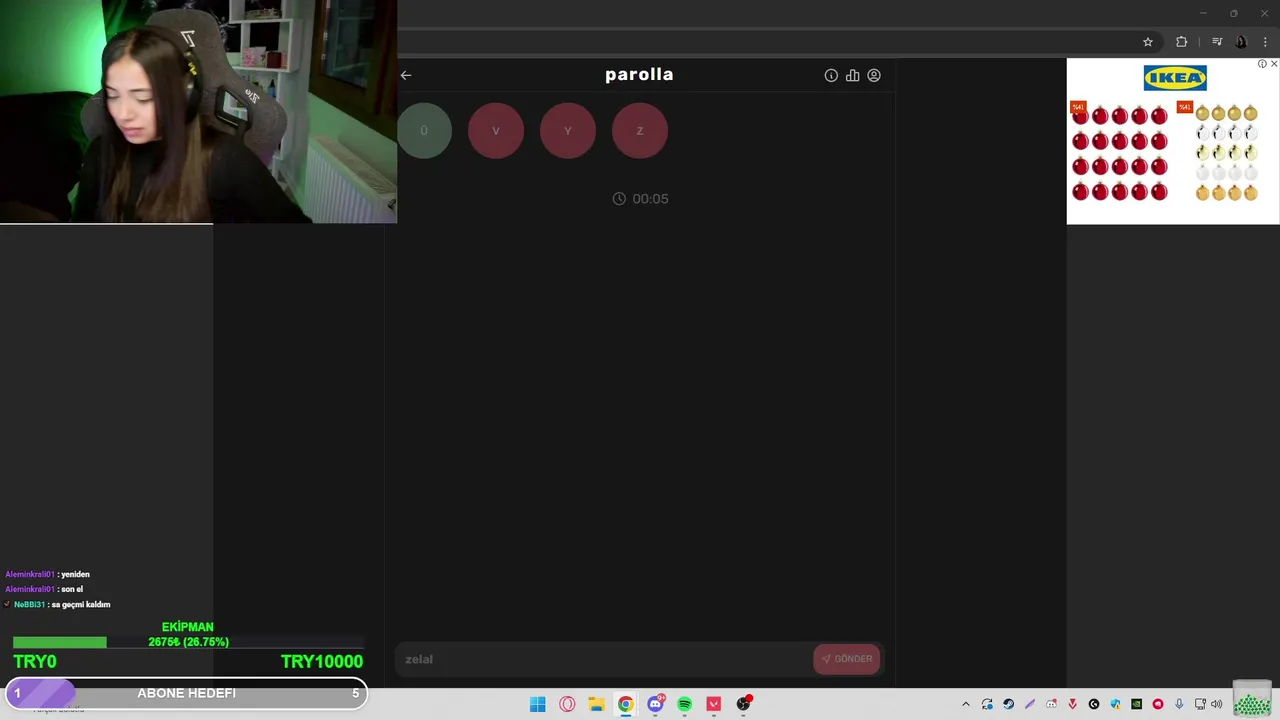The image size is (1280, 720).
Task: Click the TRY0 goal label
Action: click(x=35, y=661)
